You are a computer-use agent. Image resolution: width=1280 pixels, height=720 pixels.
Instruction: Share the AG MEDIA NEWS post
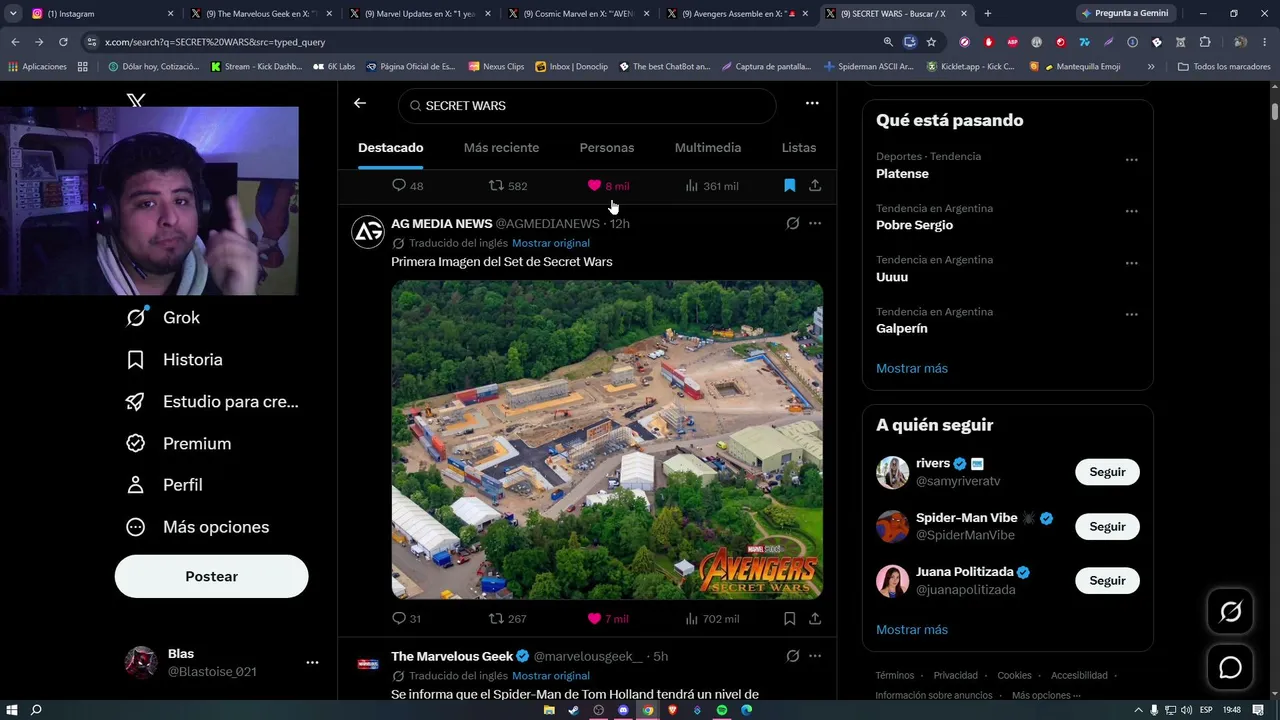coord(815,619)
